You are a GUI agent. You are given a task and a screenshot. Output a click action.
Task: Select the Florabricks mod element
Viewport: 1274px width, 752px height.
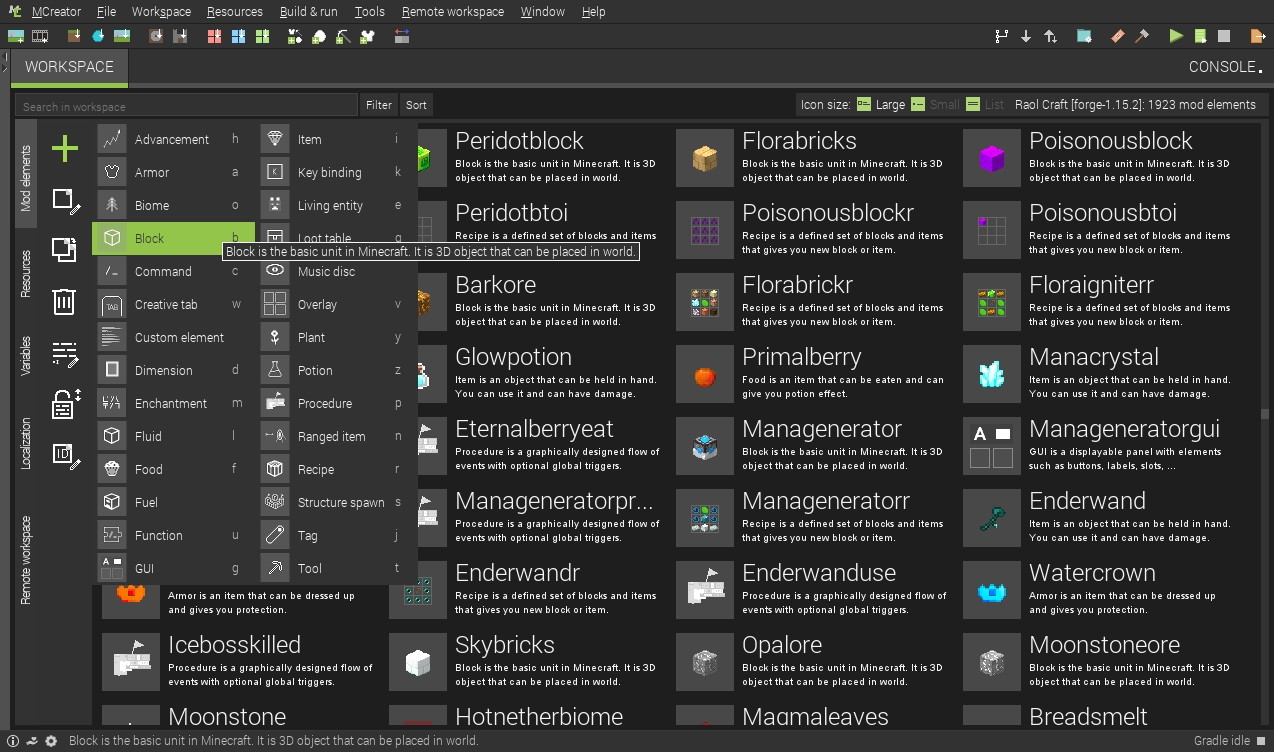pos(814,157)
